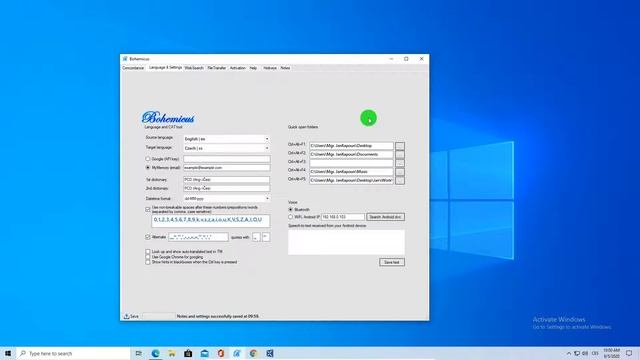This screenshot has width=640, height=360.
Task: Toggle the non-breakable spaces checkbox
Action: (148, 209)
